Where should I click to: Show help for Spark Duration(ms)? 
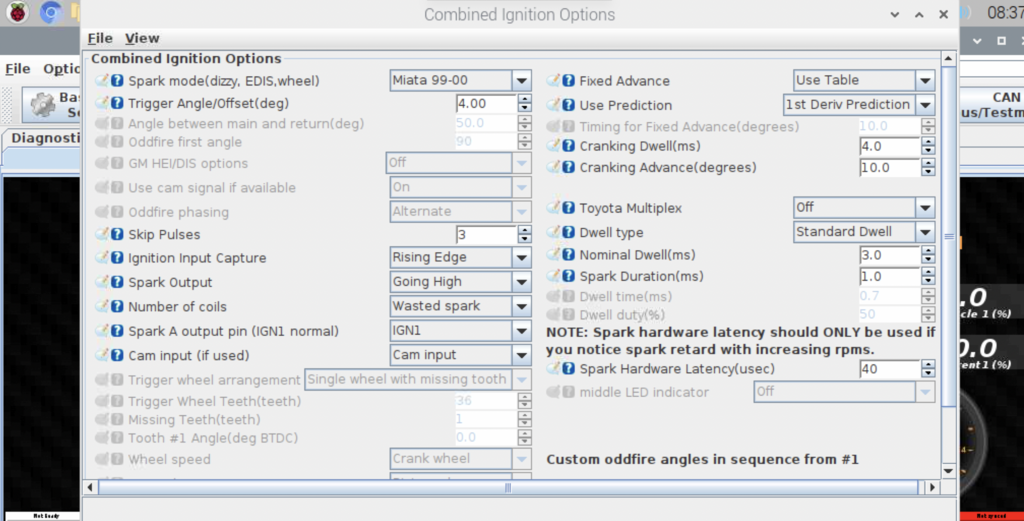[x=569, y=276]
